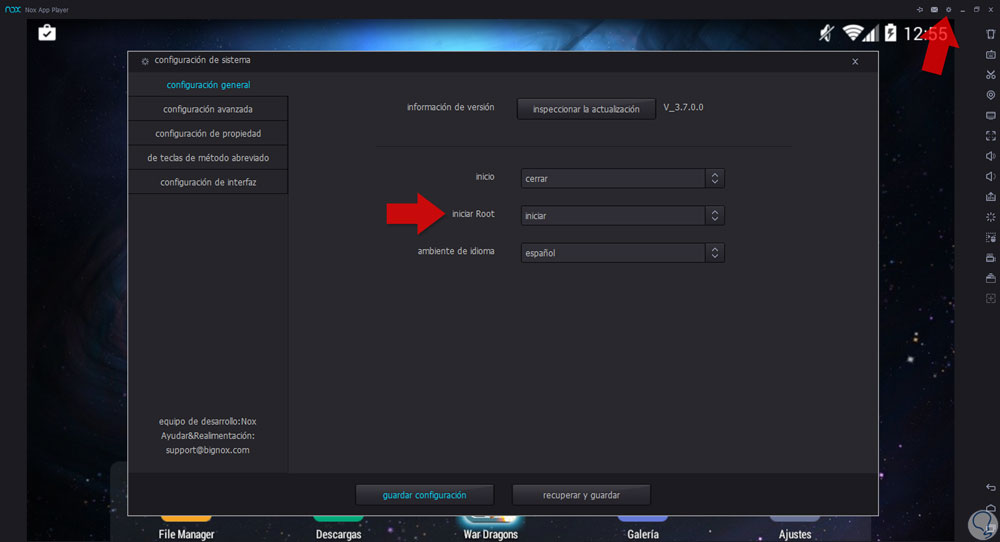Click the configuración de sistema title text
The width and height of the screenshot is (1000, 542).
(202, 60)
